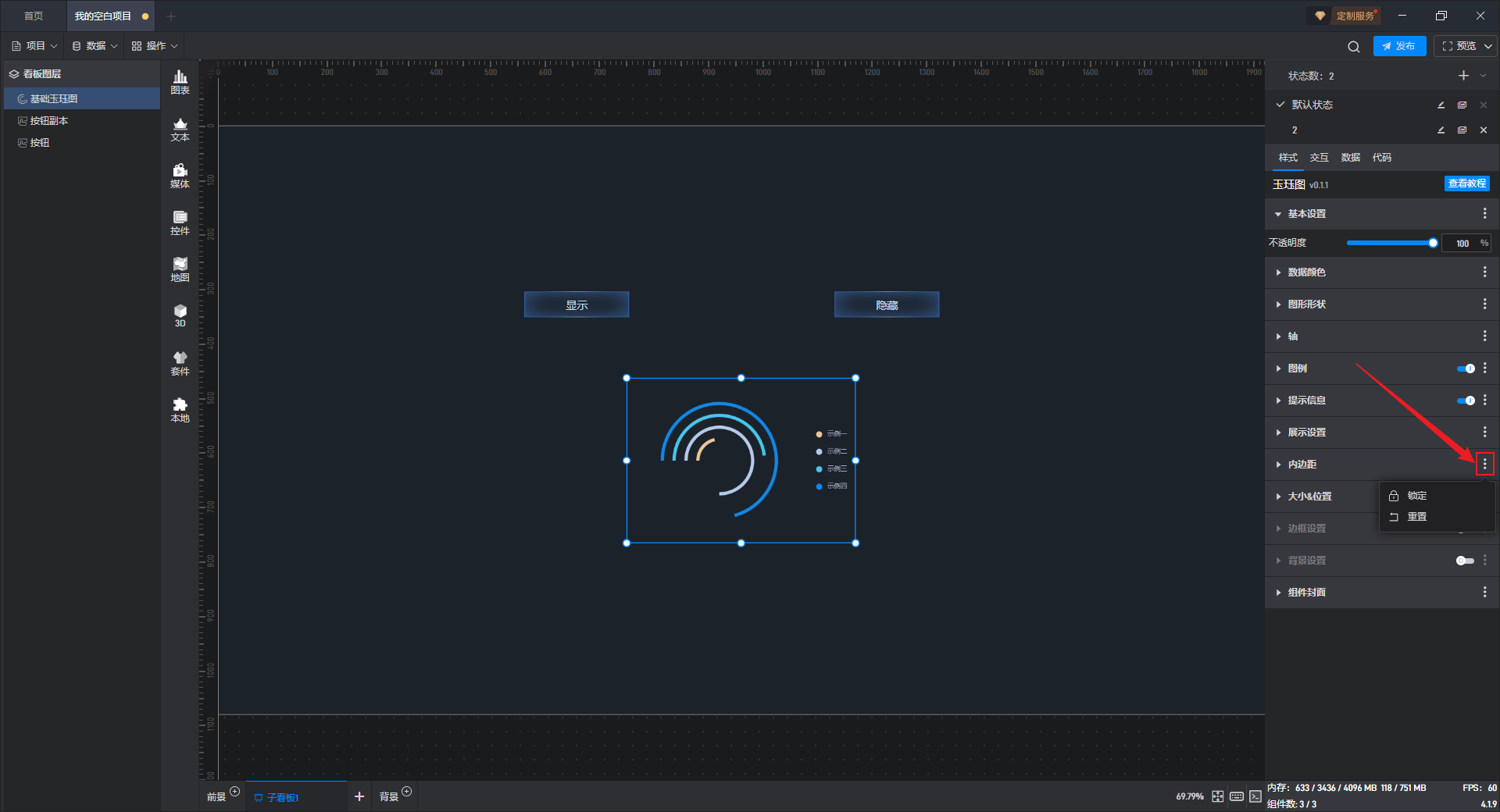Go to the 首页 home tab
Screen dimensions: 1500x812
click(x=34, y=16)
